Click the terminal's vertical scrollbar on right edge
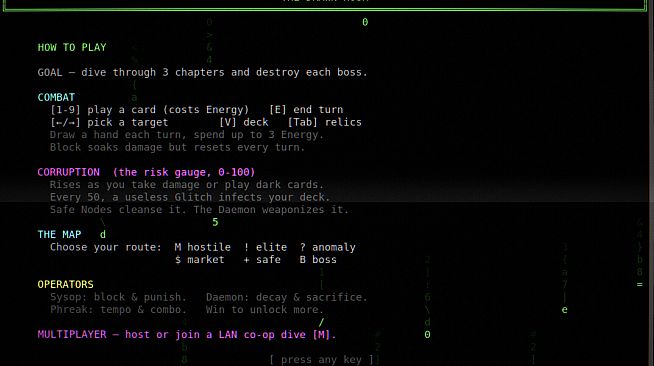 [651, 183]
